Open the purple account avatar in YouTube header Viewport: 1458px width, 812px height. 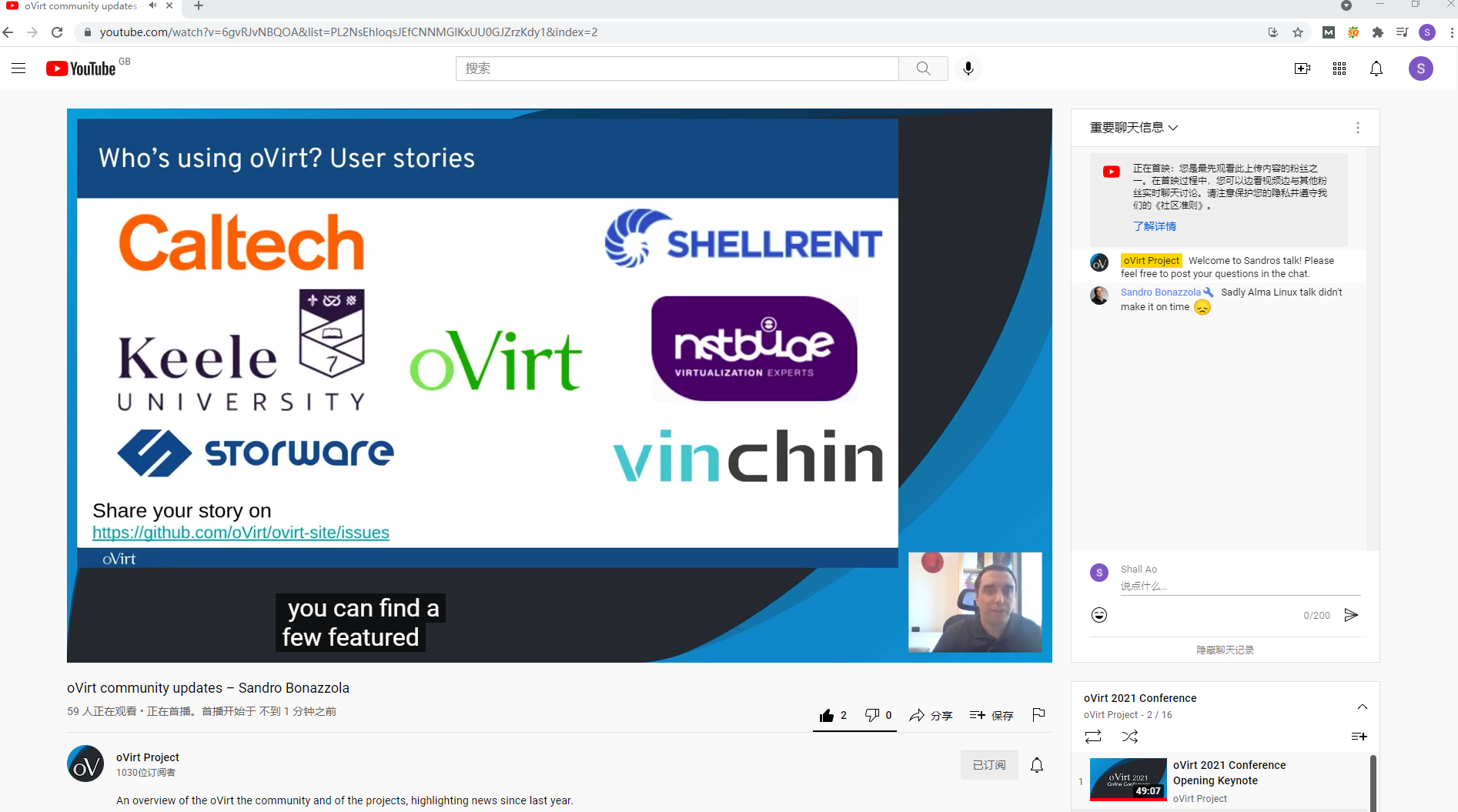(x=1421, y=69)
